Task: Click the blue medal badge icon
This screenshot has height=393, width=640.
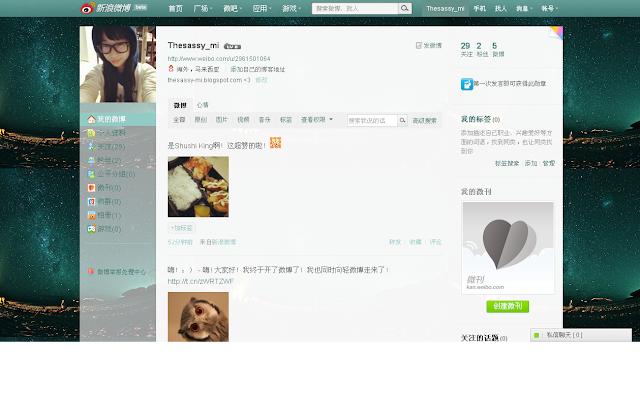Action: point(467,84)
